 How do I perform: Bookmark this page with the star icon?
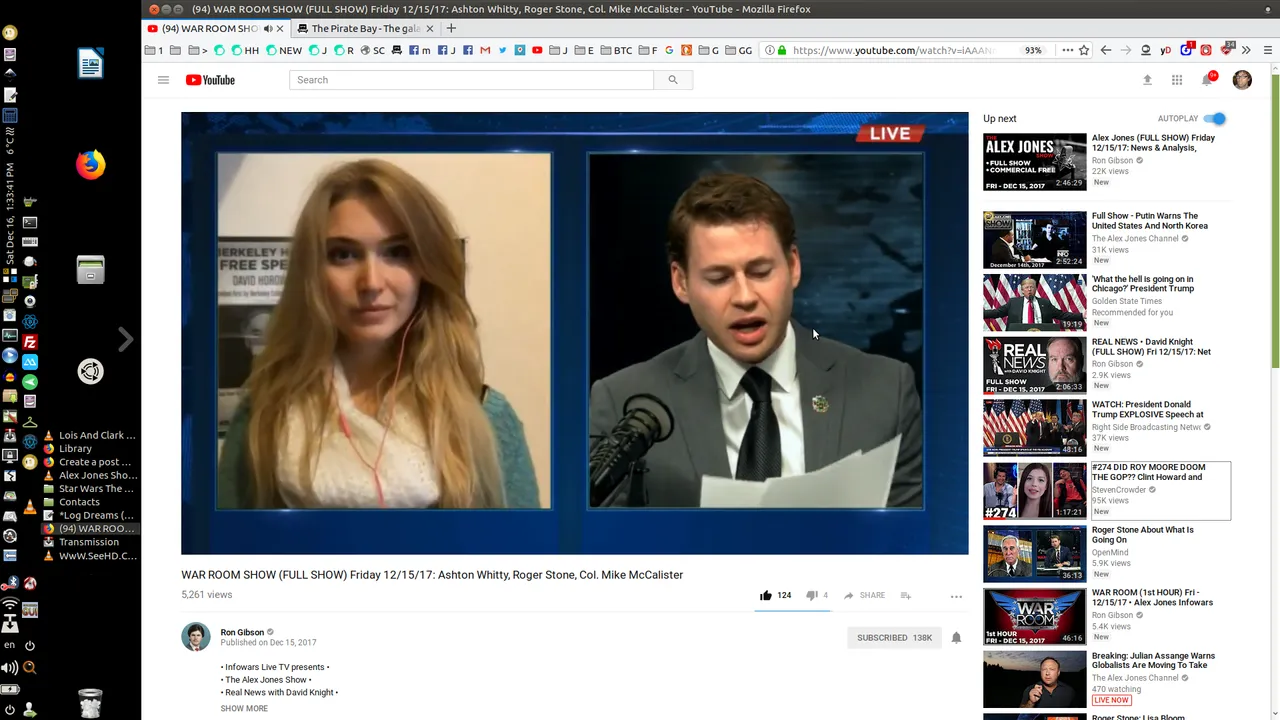click(x=1084, y=50)
